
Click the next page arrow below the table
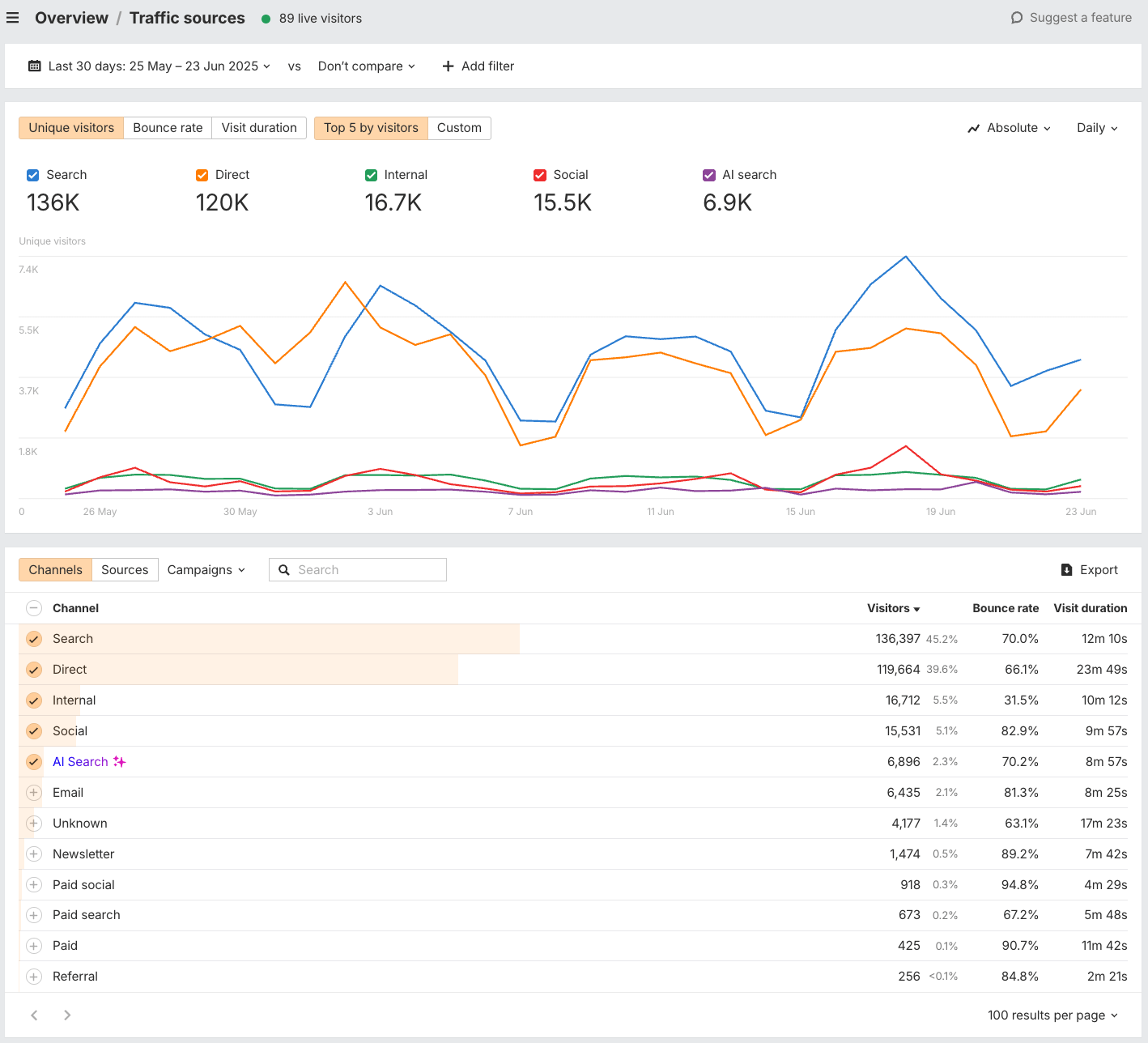click(x=67, y=1015)
